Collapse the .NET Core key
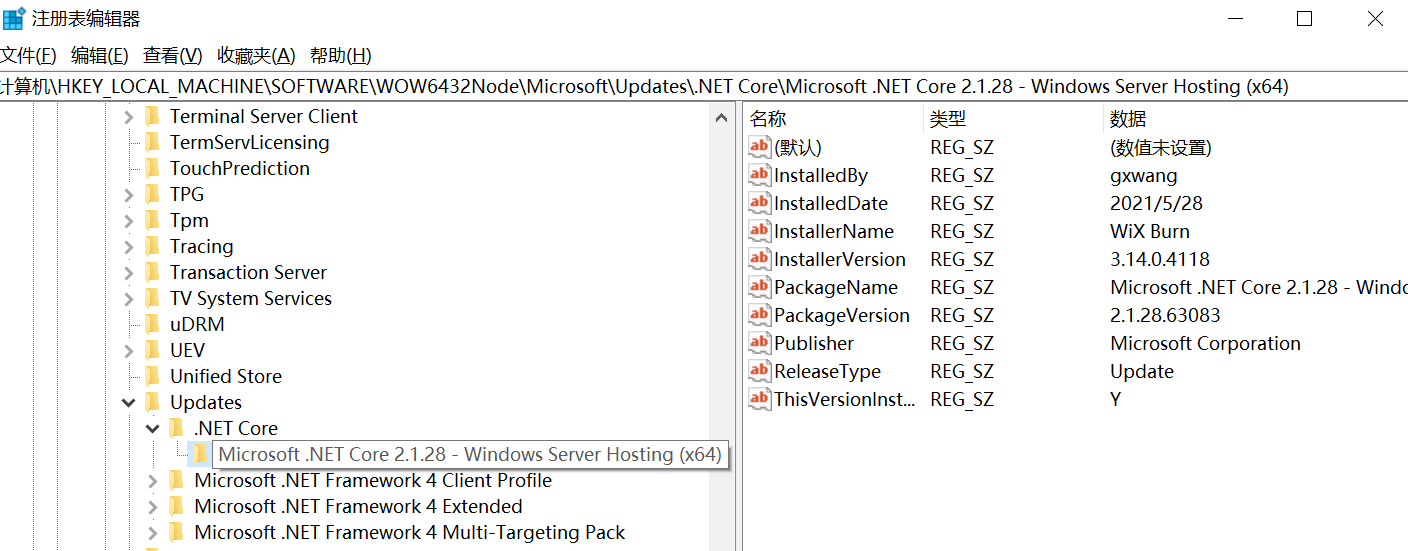Image resolution: width=1408 pixels, height=551 pixels. [x=152, y=429]
